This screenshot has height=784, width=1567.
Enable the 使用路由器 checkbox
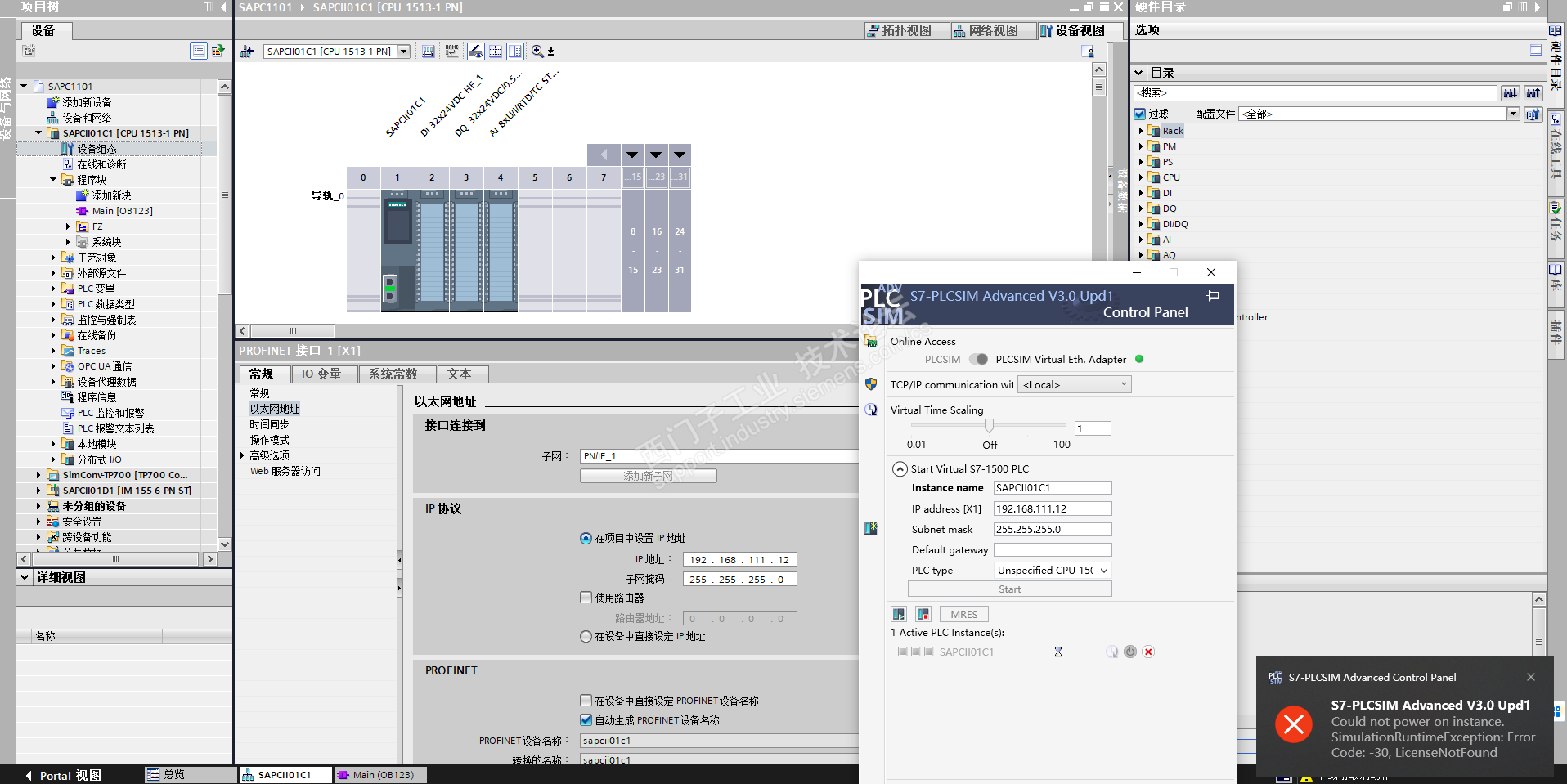click(x=586, y=598)
